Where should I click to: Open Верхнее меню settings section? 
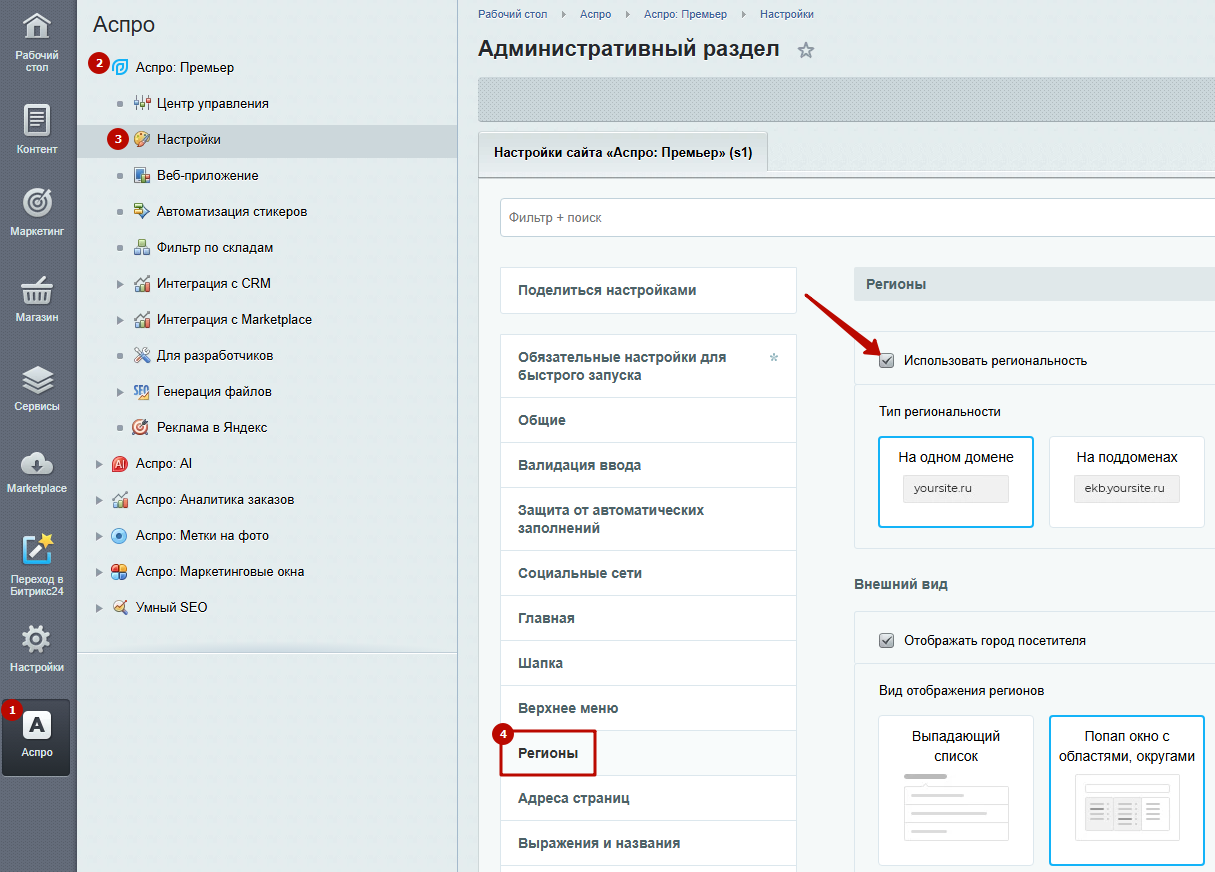tap(648, 708)
